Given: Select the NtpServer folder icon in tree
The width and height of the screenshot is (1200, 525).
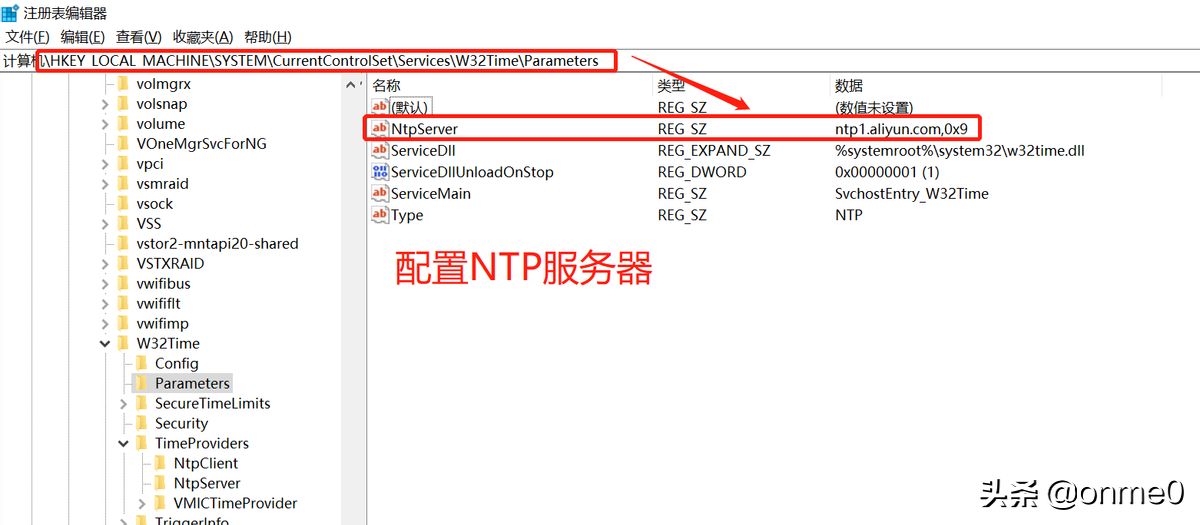Looking at the screenshot, I should tap(160, 484).
